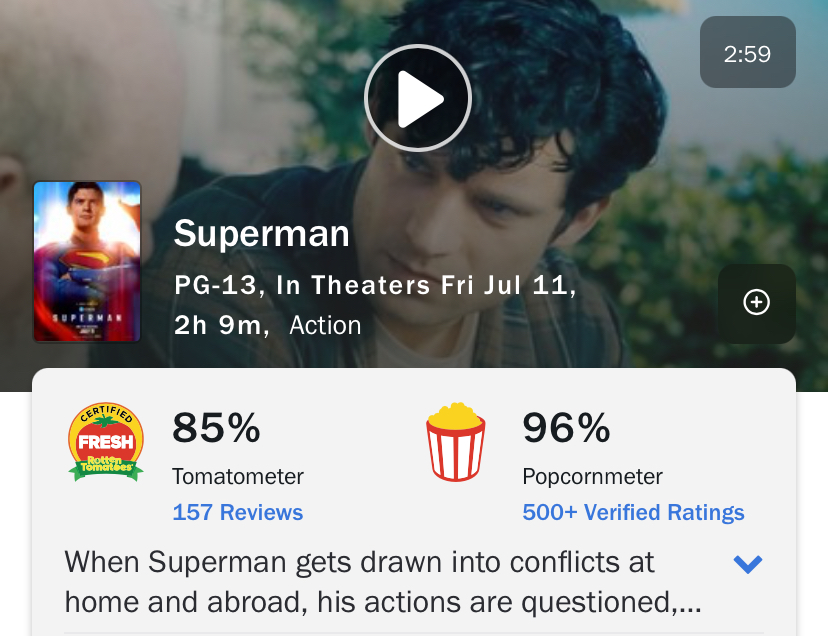The width and height of the screenshot is (828, 636).
Task: Click the 96% Popcornmeter score
Action: pyautogui.click(x=567, y=427)
